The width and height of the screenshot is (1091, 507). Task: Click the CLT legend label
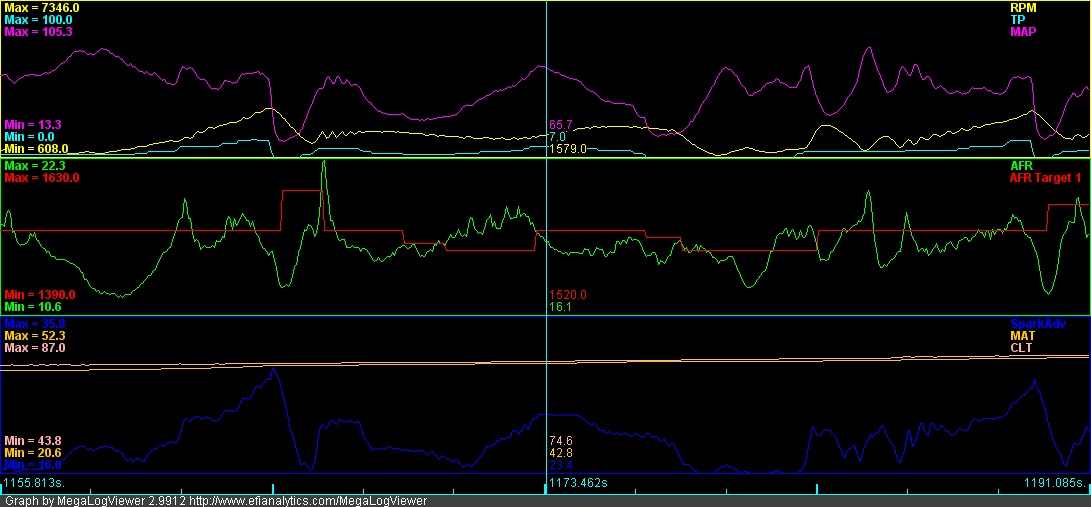coord(1021,348)
